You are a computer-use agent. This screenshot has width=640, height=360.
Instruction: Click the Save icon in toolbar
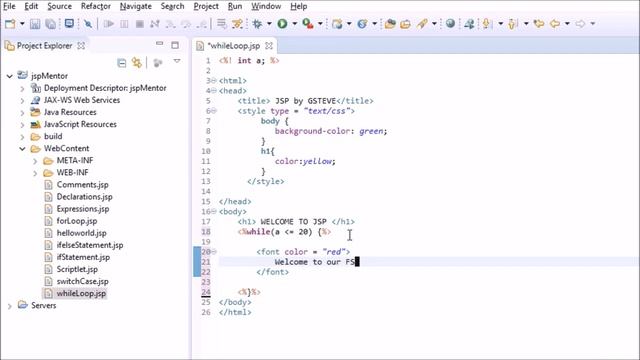[35, 24]
